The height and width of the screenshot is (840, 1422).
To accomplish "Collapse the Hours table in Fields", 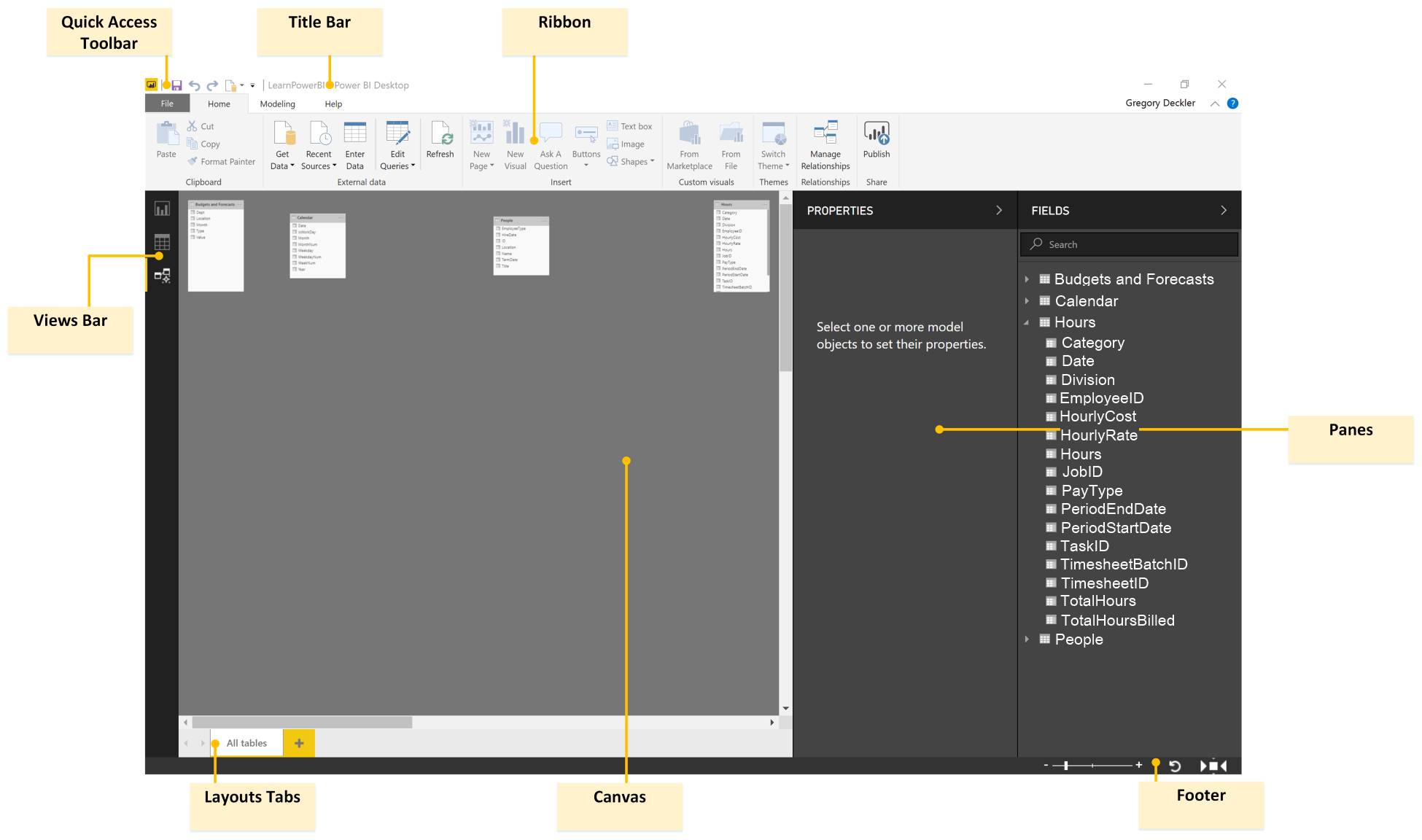I will pyautogui.click(x=1027, y=322).
